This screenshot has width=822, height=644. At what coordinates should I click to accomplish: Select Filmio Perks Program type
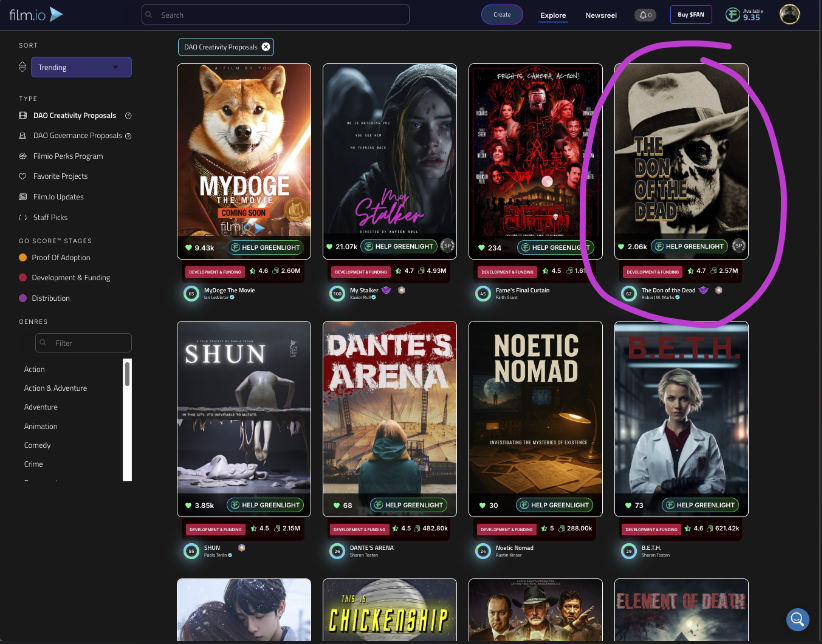coord(68,156)
